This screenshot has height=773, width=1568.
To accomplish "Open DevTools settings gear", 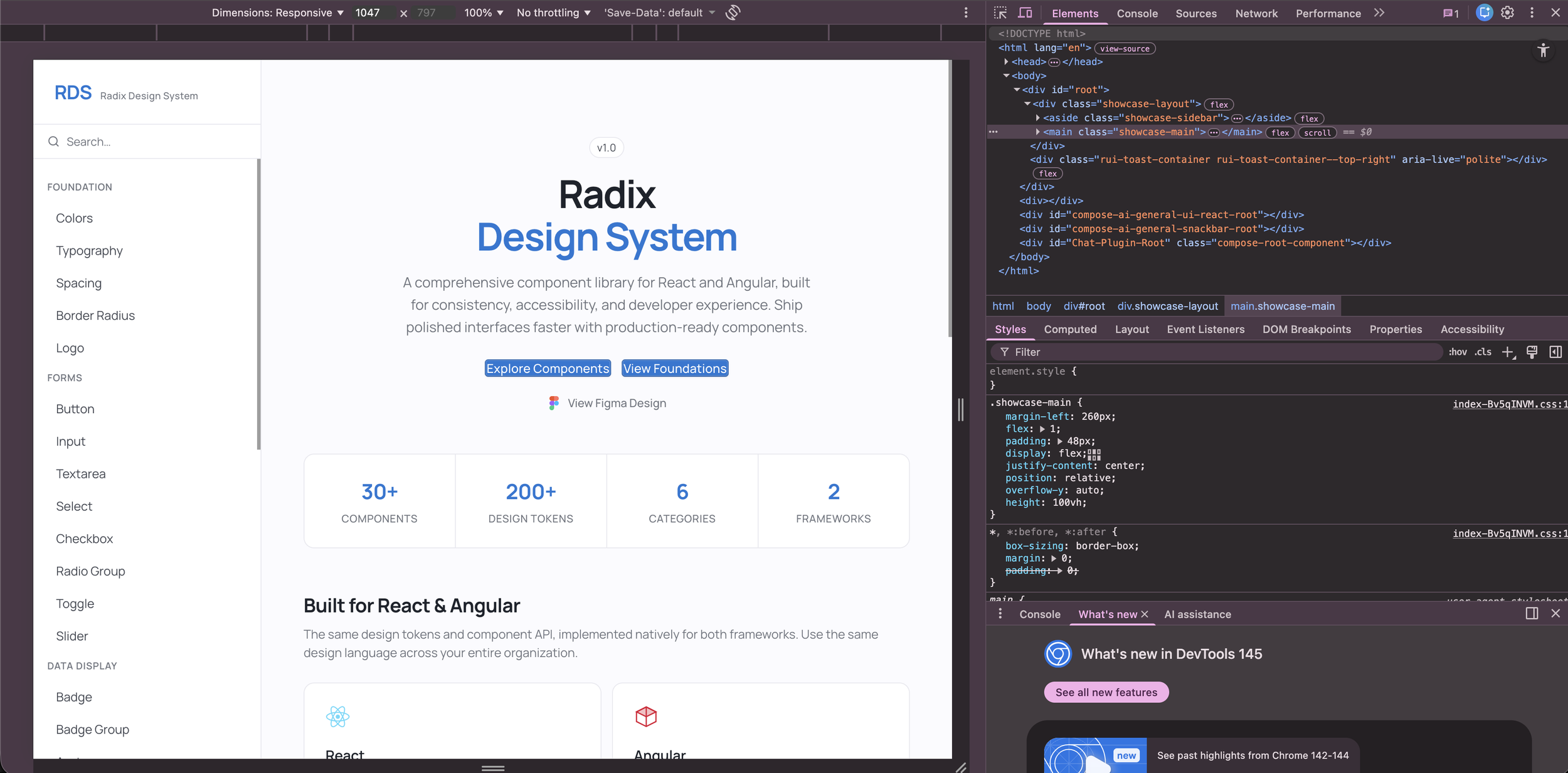I will pos(1508,13).
